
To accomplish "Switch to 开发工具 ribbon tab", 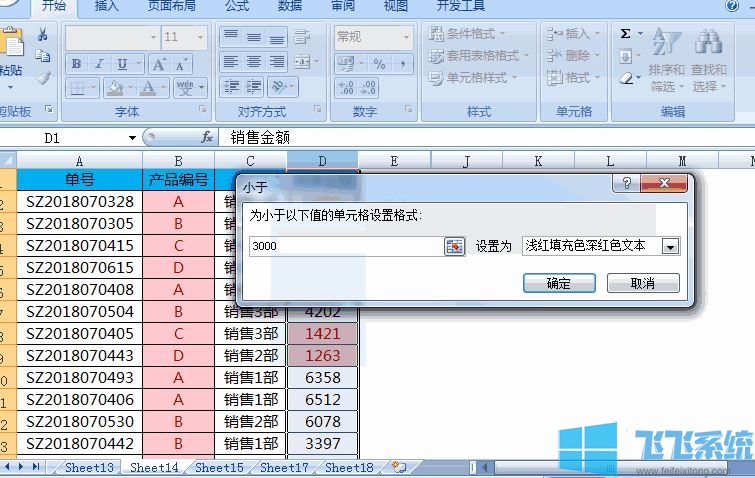I will click(x=460, y=6).
